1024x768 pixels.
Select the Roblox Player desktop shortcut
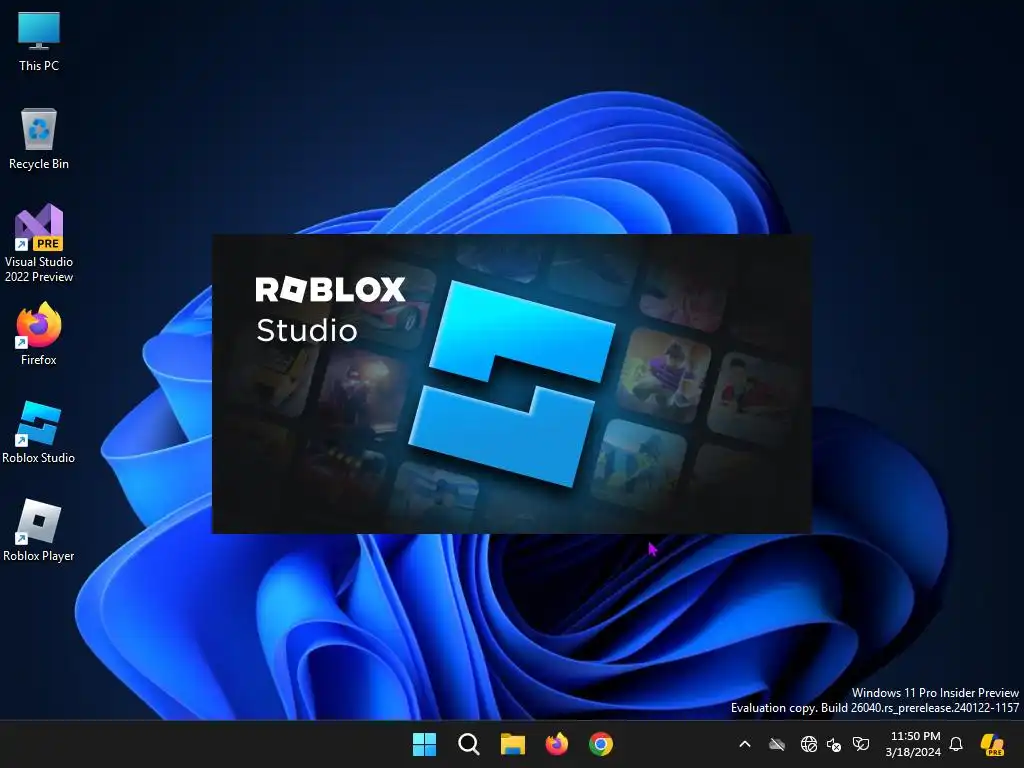tap(39, 530)
